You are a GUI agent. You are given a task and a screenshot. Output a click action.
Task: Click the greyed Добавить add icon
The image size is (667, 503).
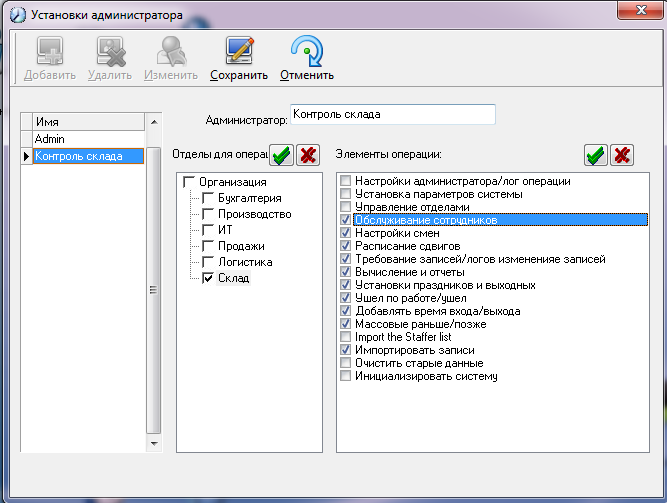point(50,51)
